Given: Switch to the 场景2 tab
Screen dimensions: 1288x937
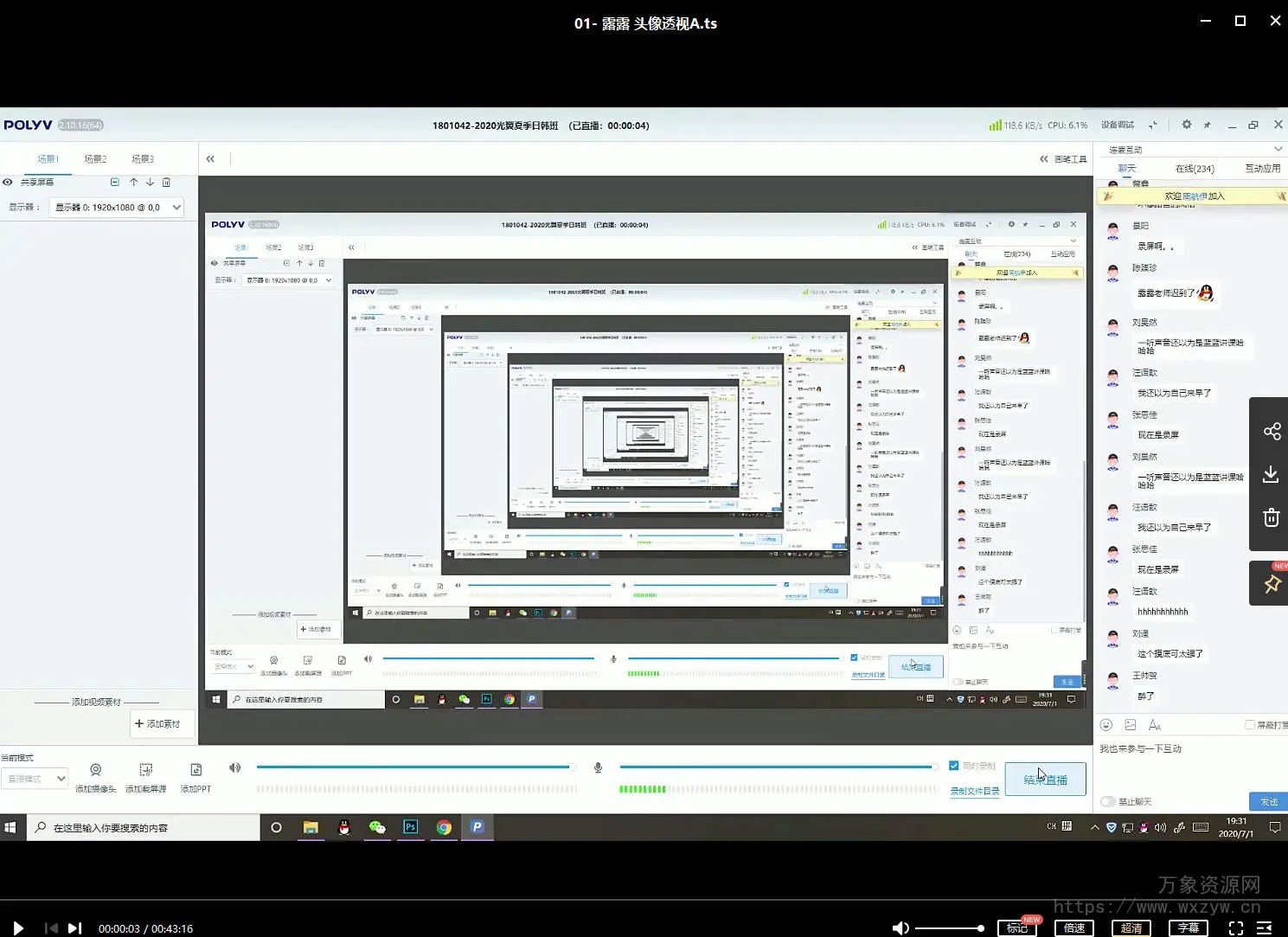Looking at the screenshot, I should [x=95, y=159].
